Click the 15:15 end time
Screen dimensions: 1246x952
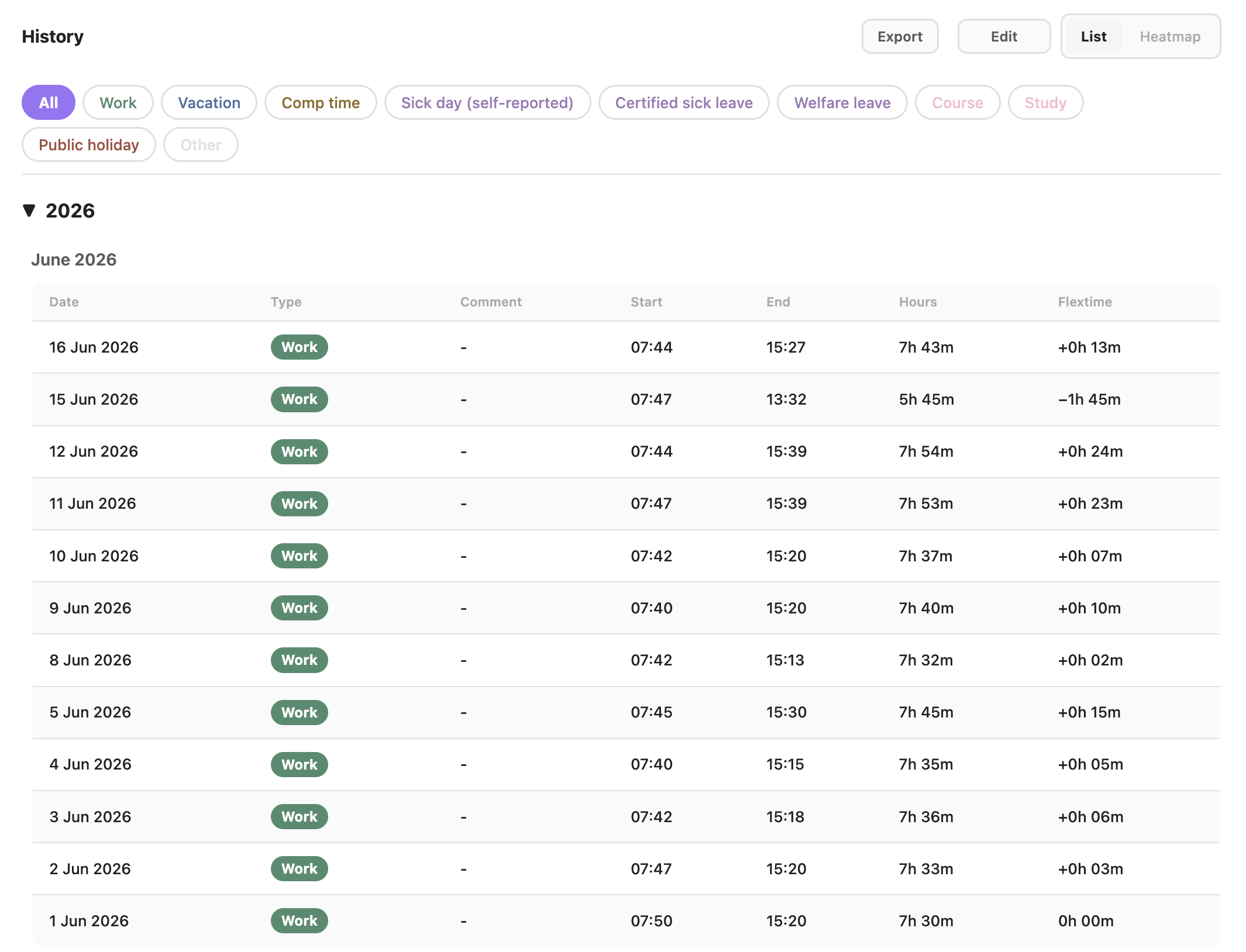785,764
